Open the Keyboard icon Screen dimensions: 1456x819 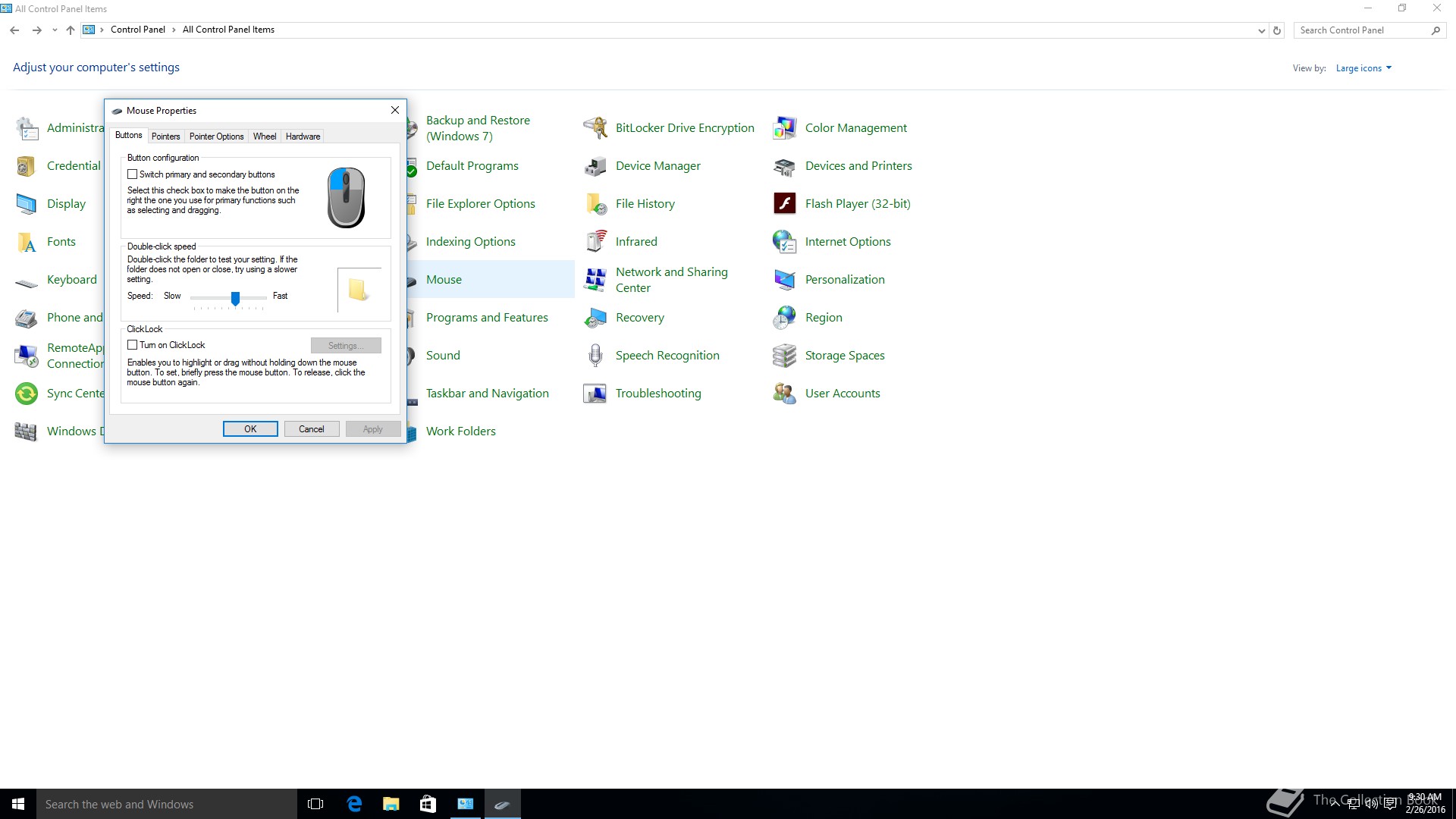click(27, 282)
